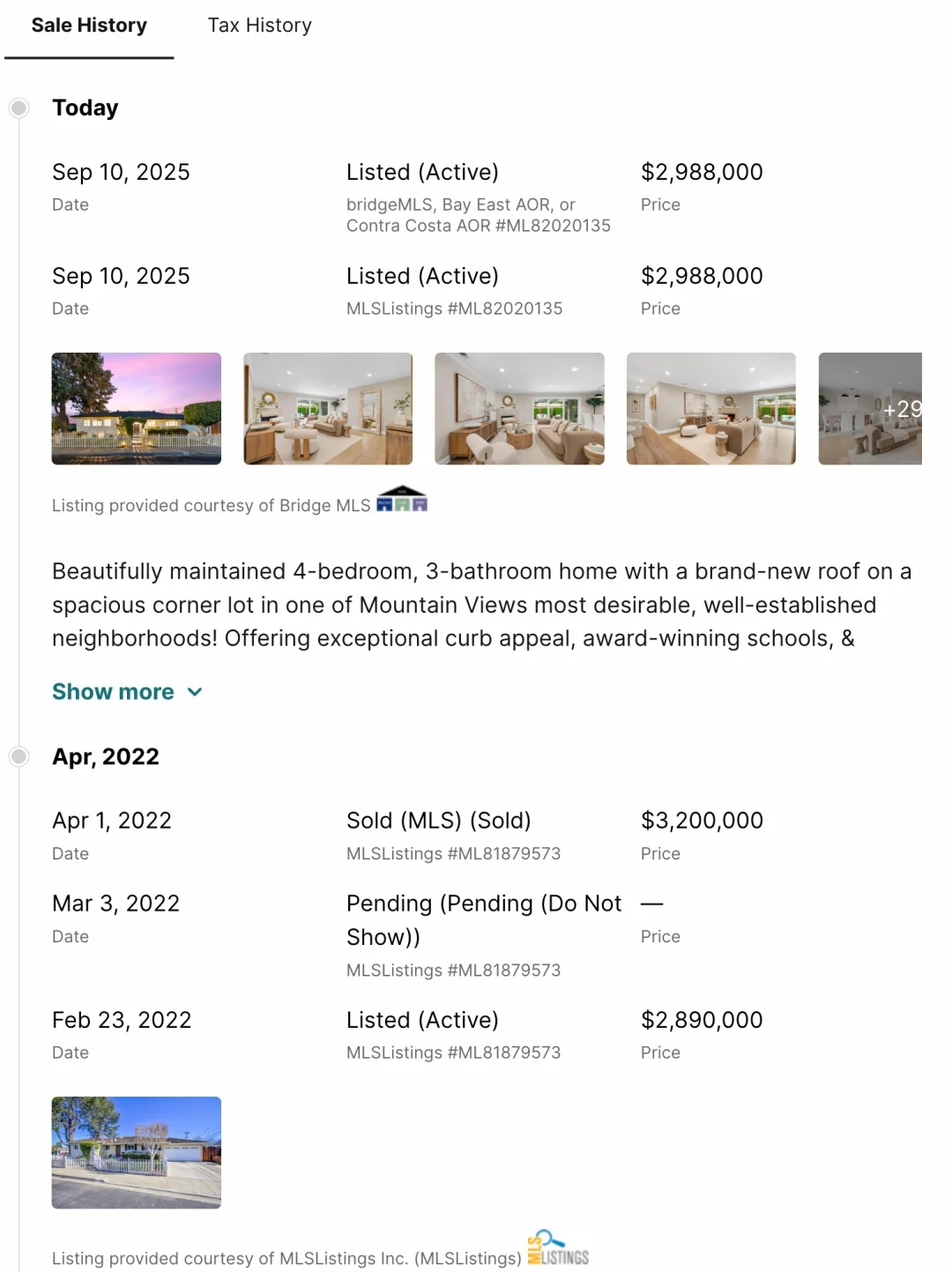Open the second living room photo thumbnail
The width and height of the screenshot is (952, 1272).
click(x=328, y=408)
